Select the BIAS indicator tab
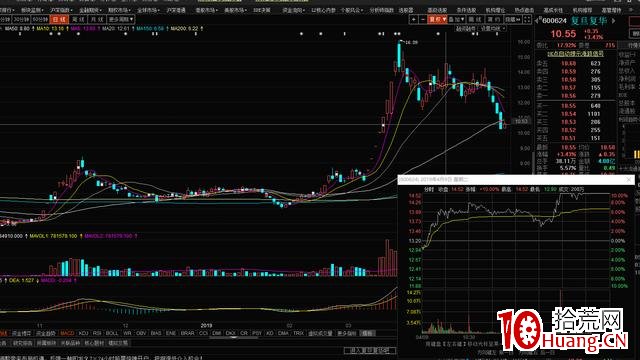640x360 pixels. click(x=156, y=333)
